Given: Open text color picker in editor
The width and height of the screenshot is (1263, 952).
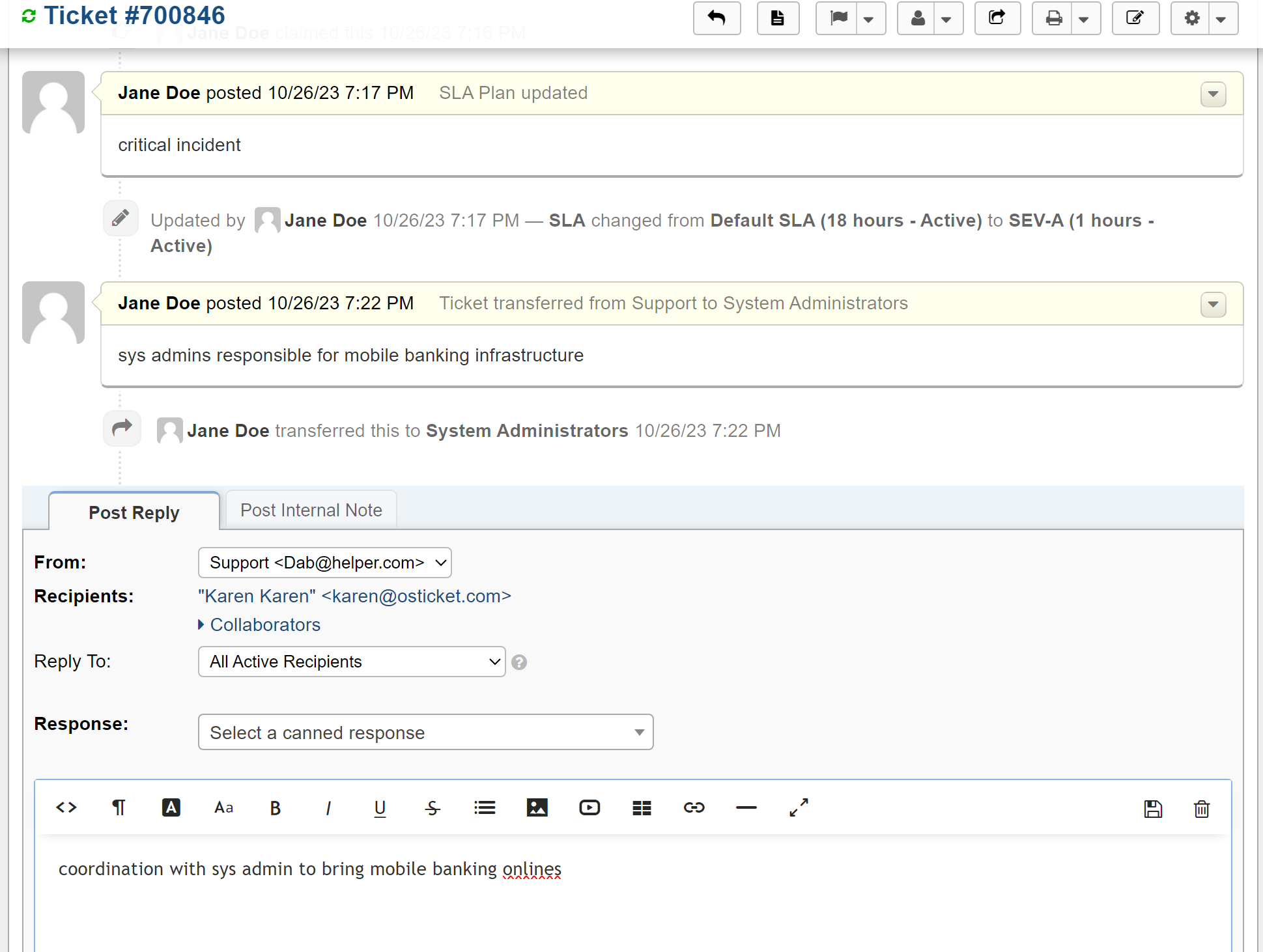Looking at the screenshot, I should tap(171, 807).
